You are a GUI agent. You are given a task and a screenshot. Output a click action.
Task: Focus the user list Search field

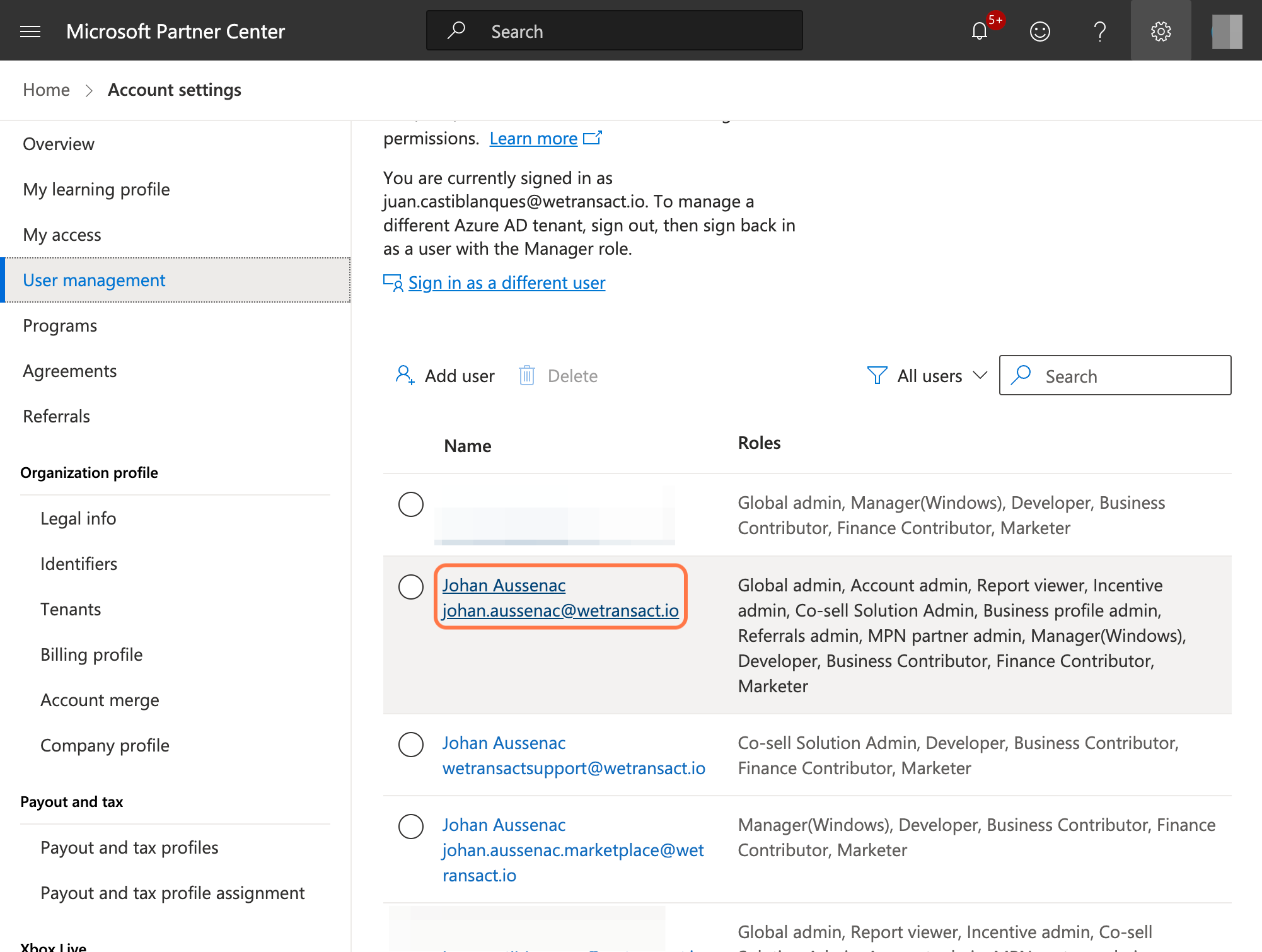coord(1115,375)
